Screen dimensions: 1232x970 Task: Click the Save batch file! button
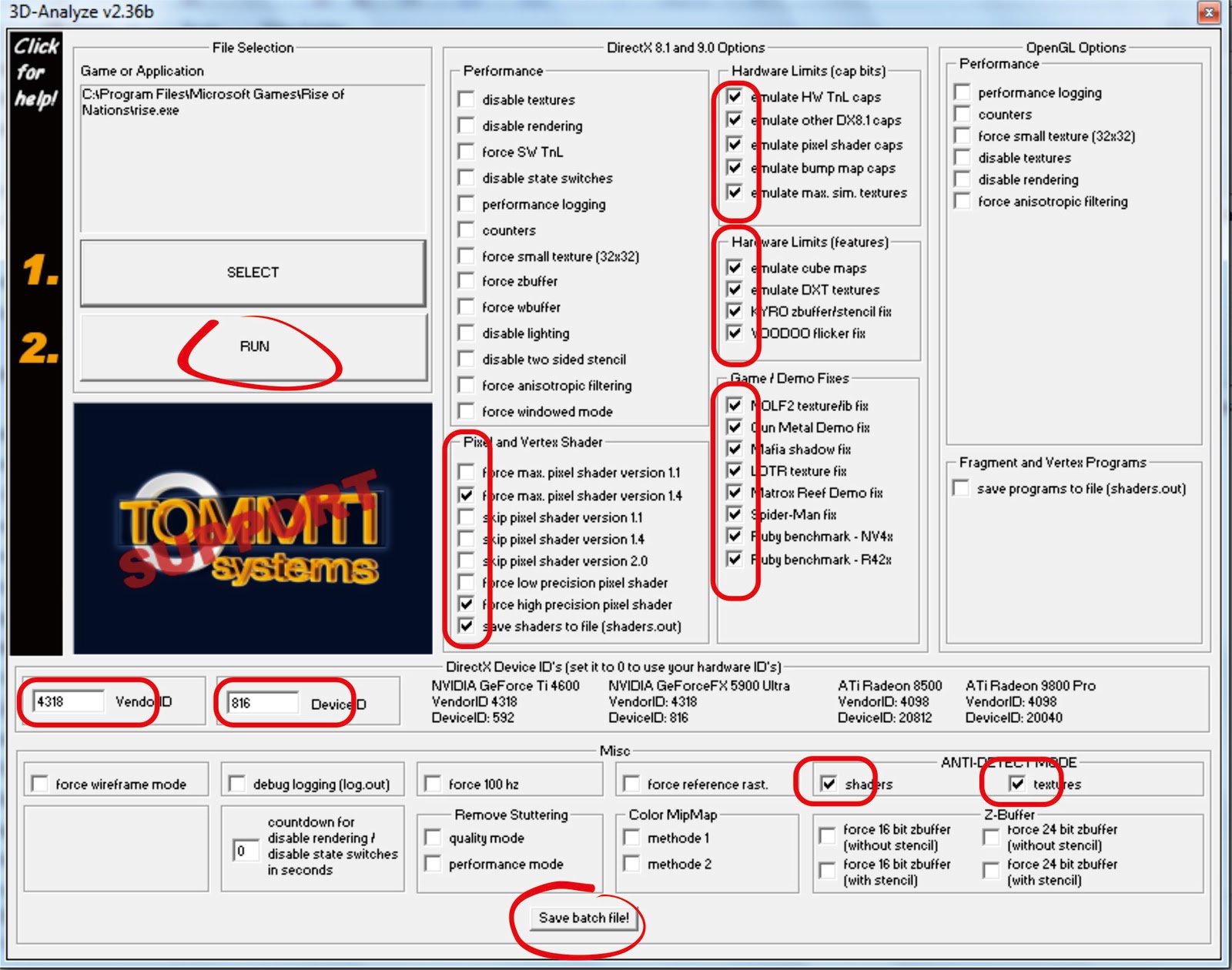584,918
